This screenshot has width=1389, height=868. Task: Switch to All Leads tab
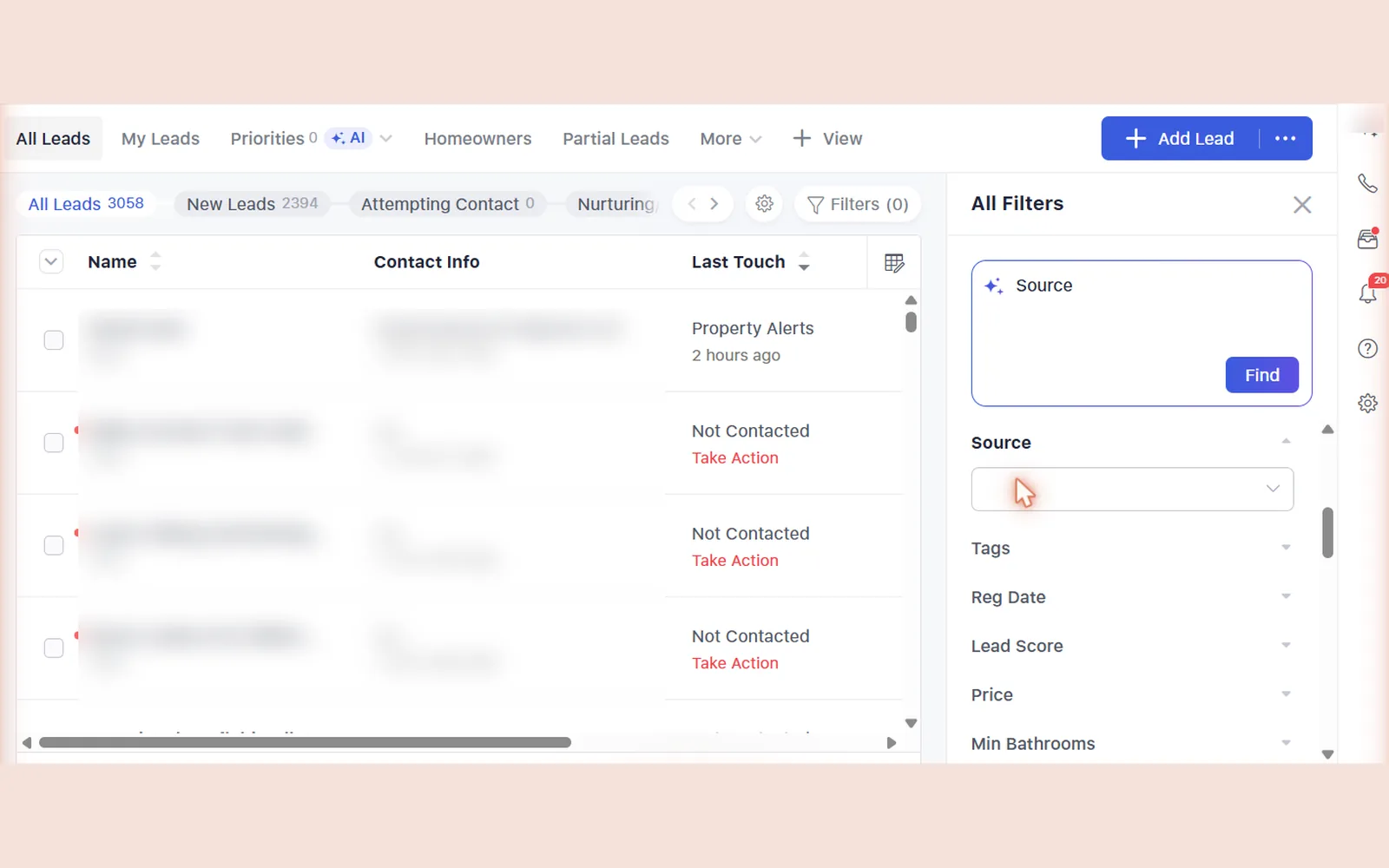pyautogui.click(x=53, y=139)
